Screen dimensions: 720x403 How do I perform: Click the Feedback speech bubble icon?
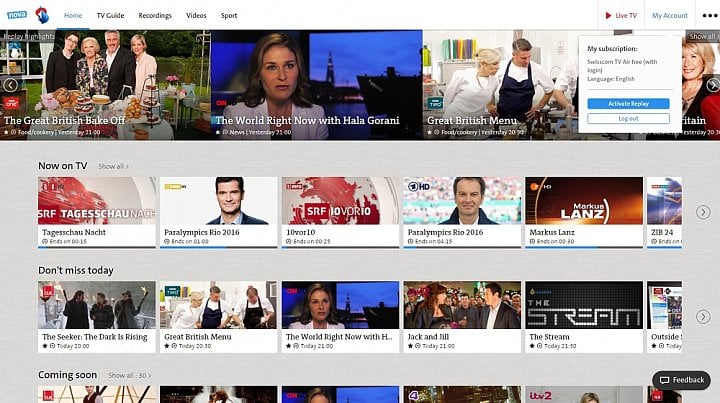pyautogui.click(x=664, y=380)
